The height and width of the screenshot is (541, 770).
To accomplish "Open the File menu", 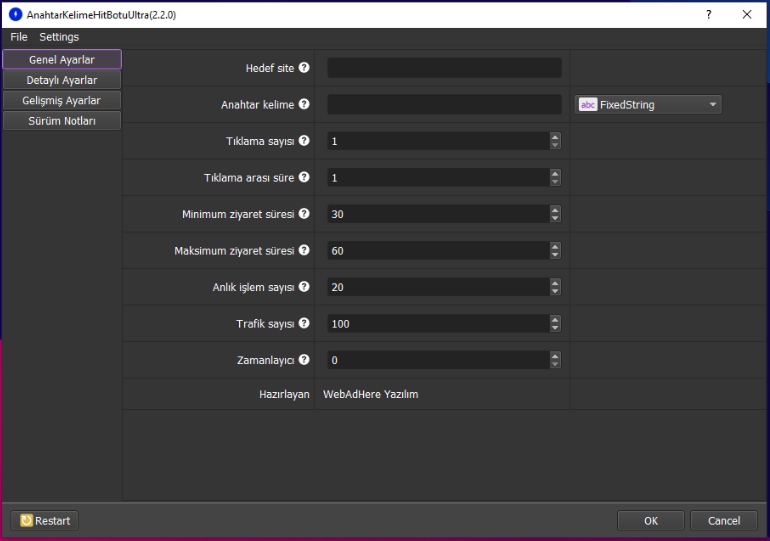I will click(x=19, y=37).
